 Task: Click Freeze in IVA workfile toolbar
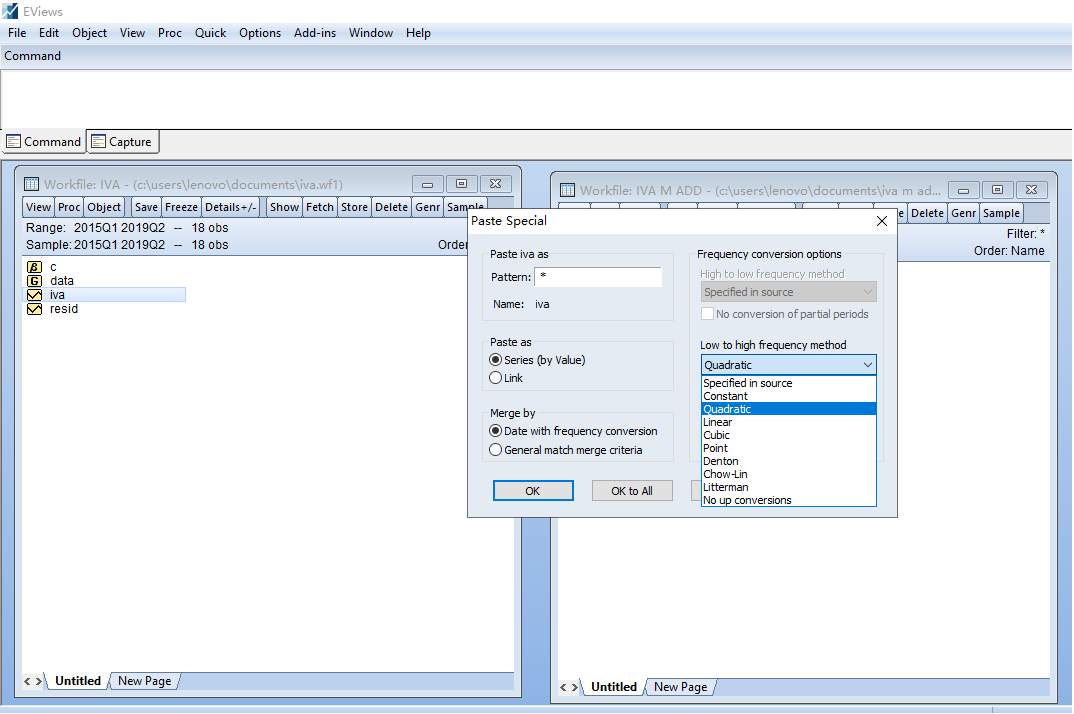(x=182, y=207)
